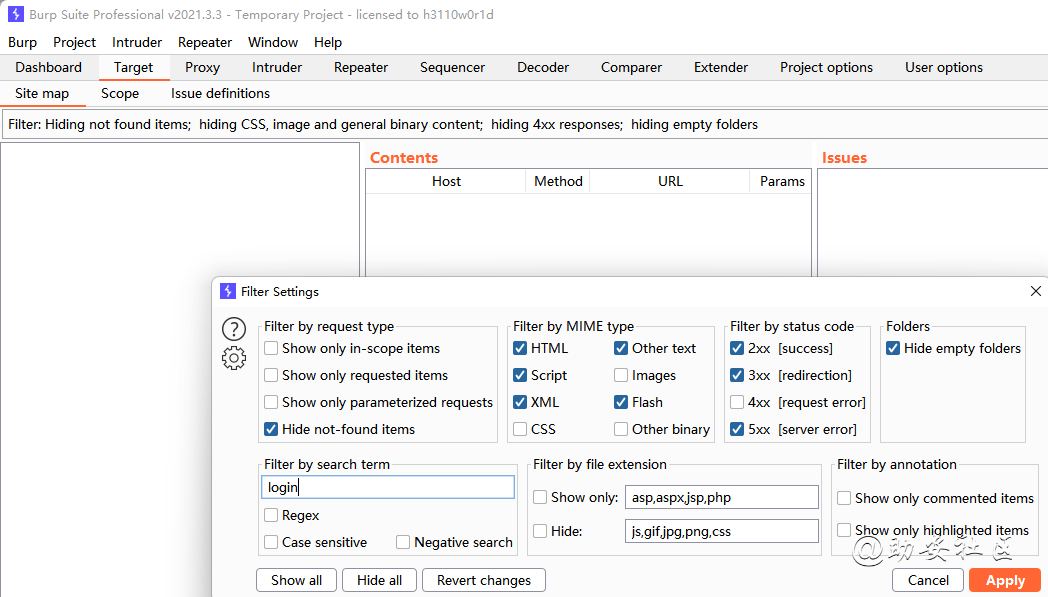Uncheck Hide empty folders

click(893, 348)
